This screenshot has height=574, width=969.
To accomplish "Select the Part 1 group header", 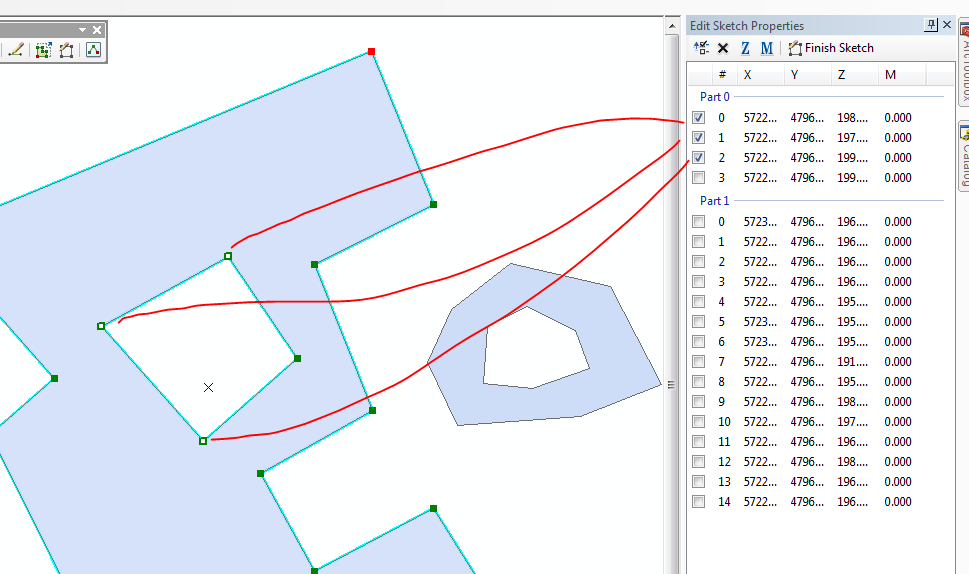I will [714, 200].
